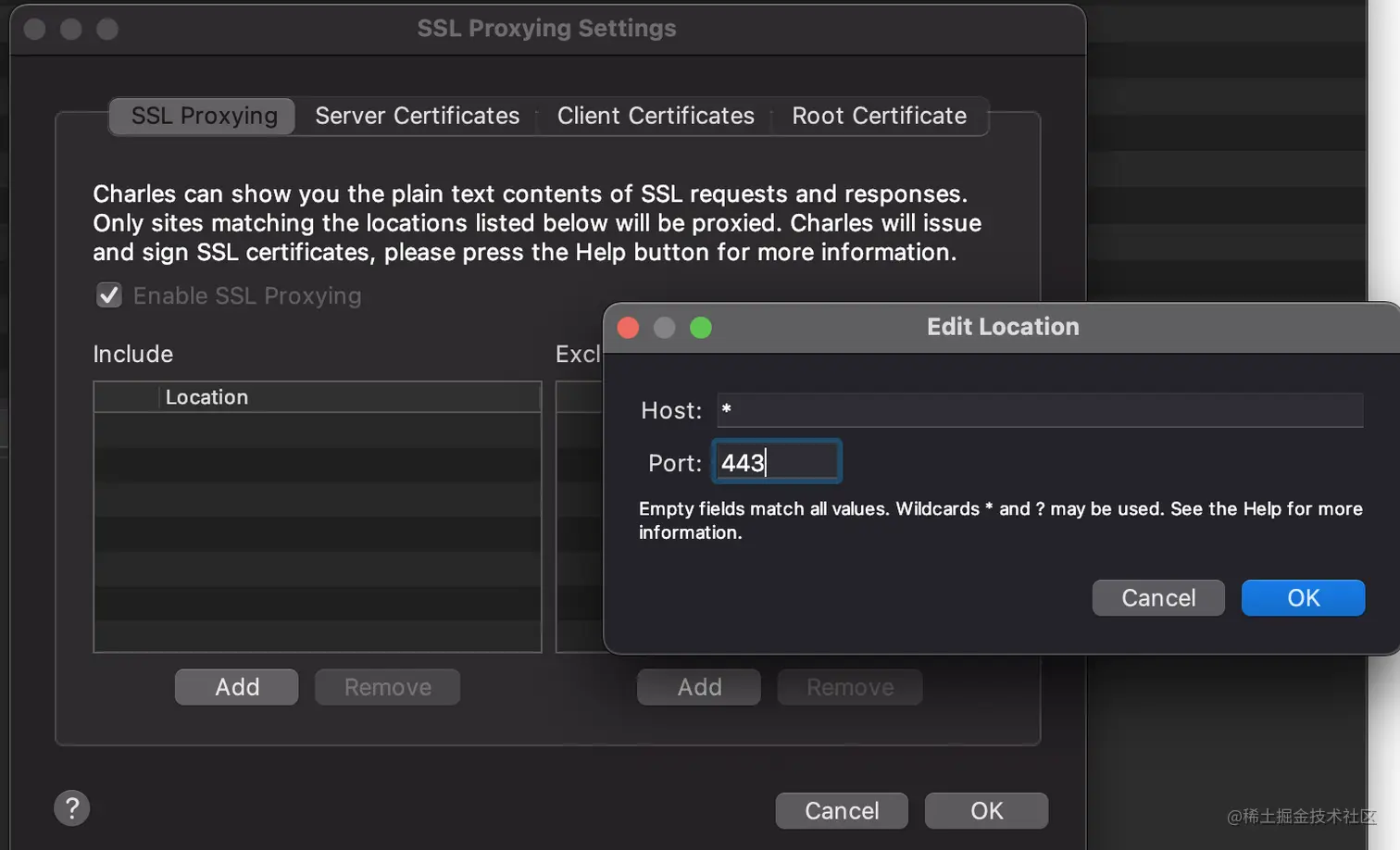The image size is (1400, 850).
Task: Click the 'Charles can show you' description text
Action: (x=537, y=223)
